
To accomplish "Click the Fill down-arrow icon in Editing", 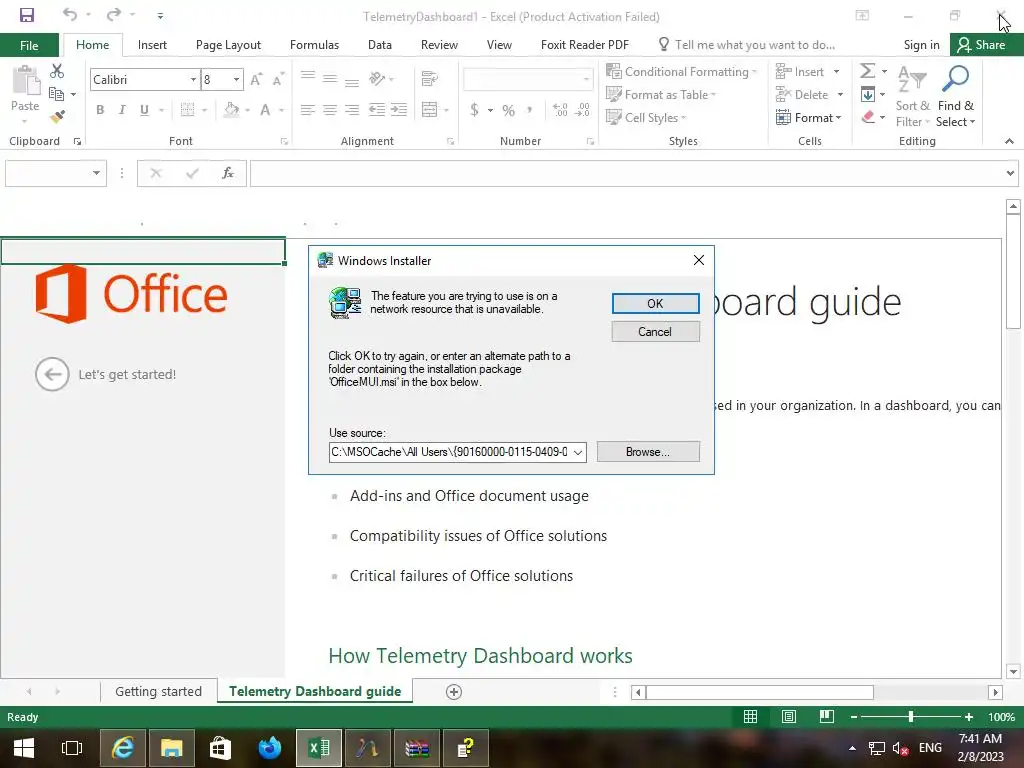I will [x=867, y=95].
